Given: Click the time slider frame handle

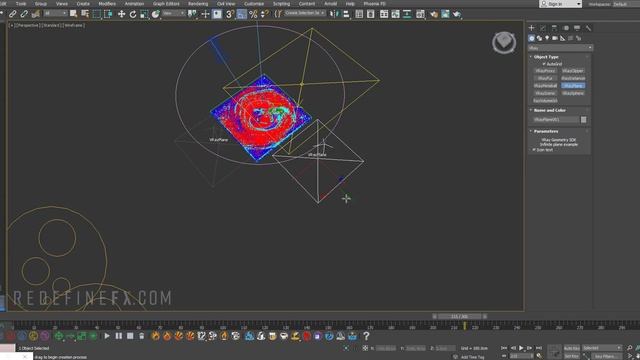Looking at the screenshot, I should pyautogui.click(x=459, y=316).
